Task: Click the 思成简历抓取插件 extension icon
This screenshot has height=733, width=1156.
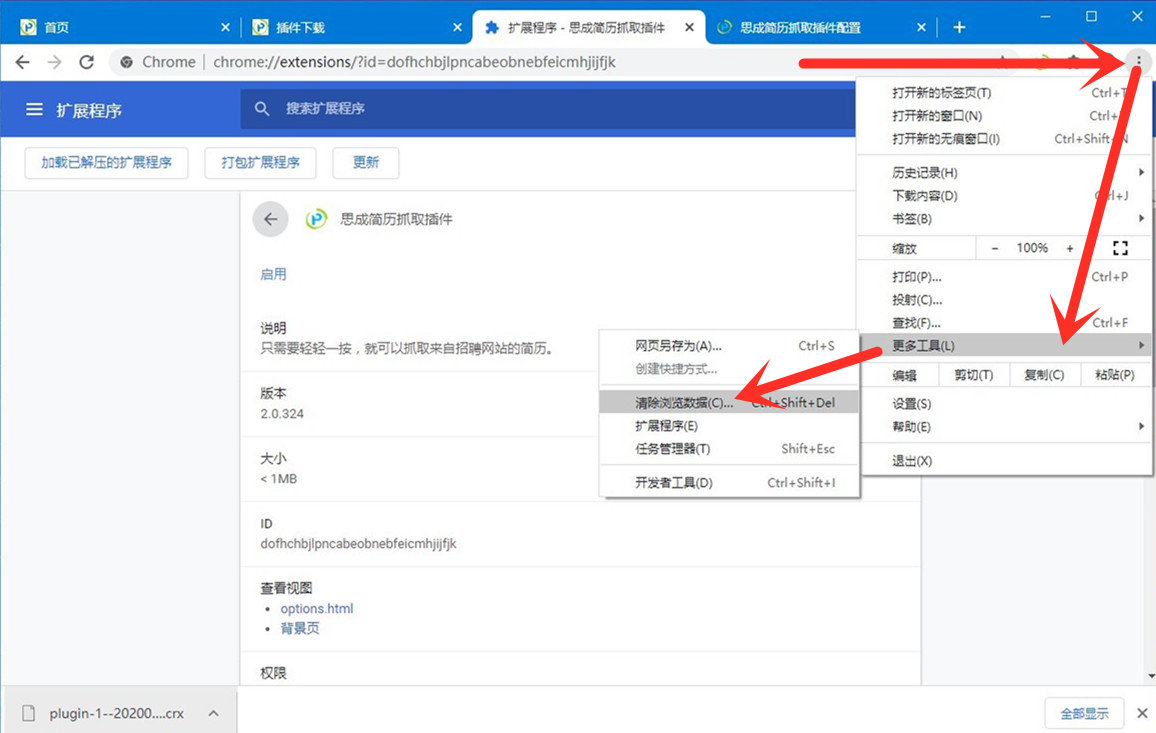Action: pyautogui.click(x=317, y=219)
